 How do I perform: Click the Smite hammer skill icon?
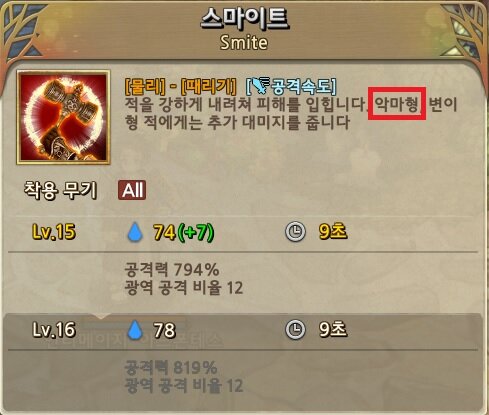[63, 117]
